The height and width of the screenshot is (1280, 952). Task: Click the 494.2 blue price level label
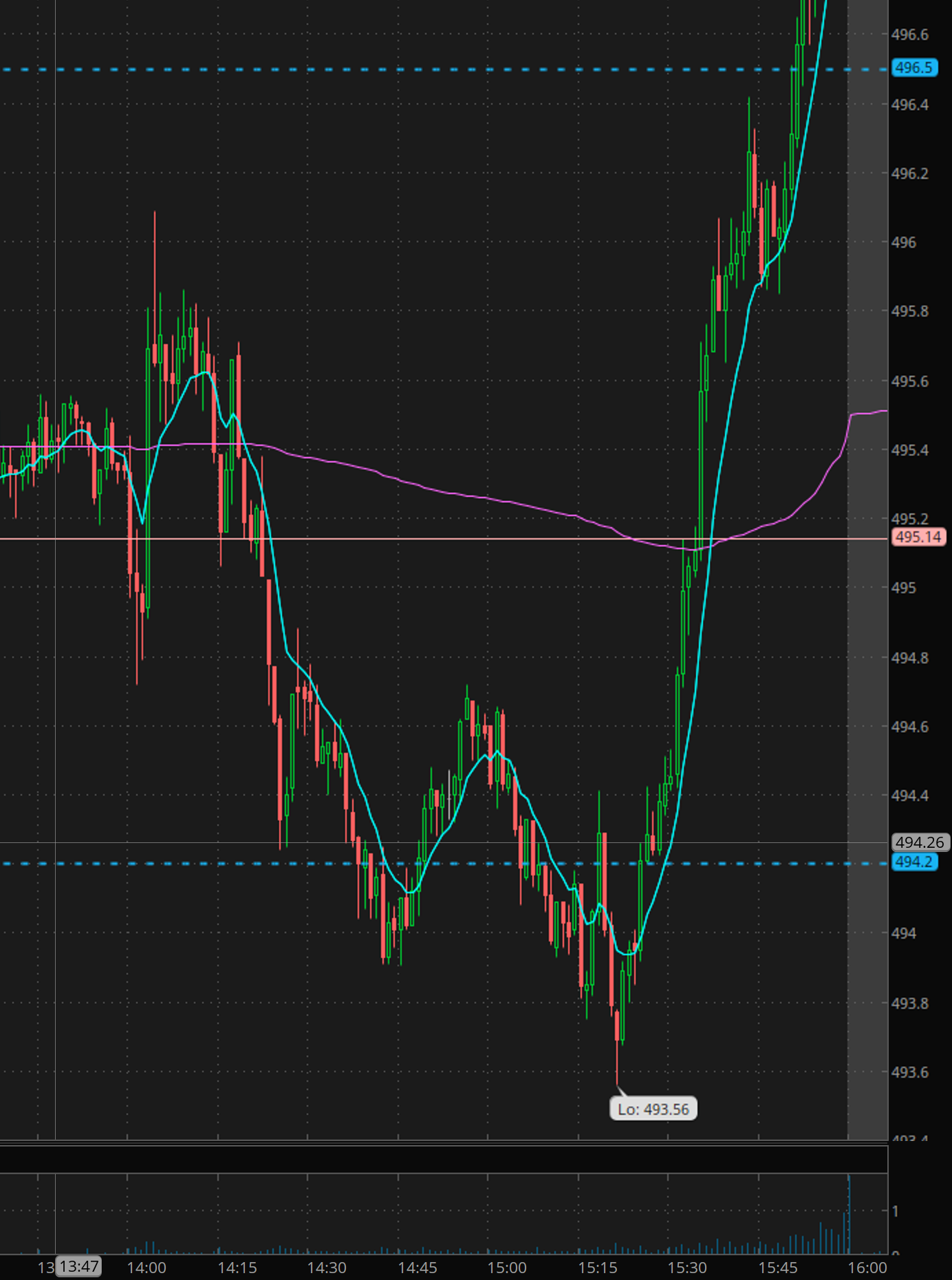[914, 862]
